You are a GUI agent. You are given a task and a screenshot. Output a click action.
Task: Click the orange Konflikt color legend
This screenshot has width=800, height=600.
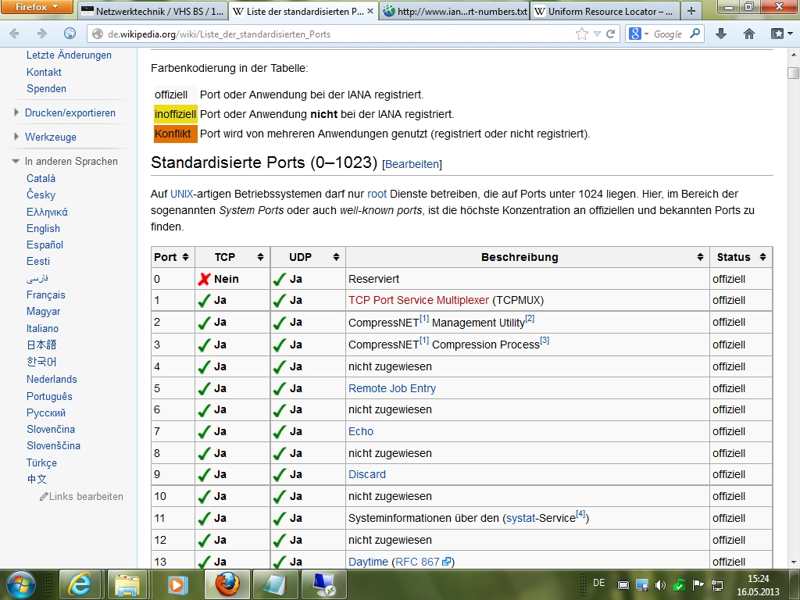pyautogui.click(x=176, y=134)
